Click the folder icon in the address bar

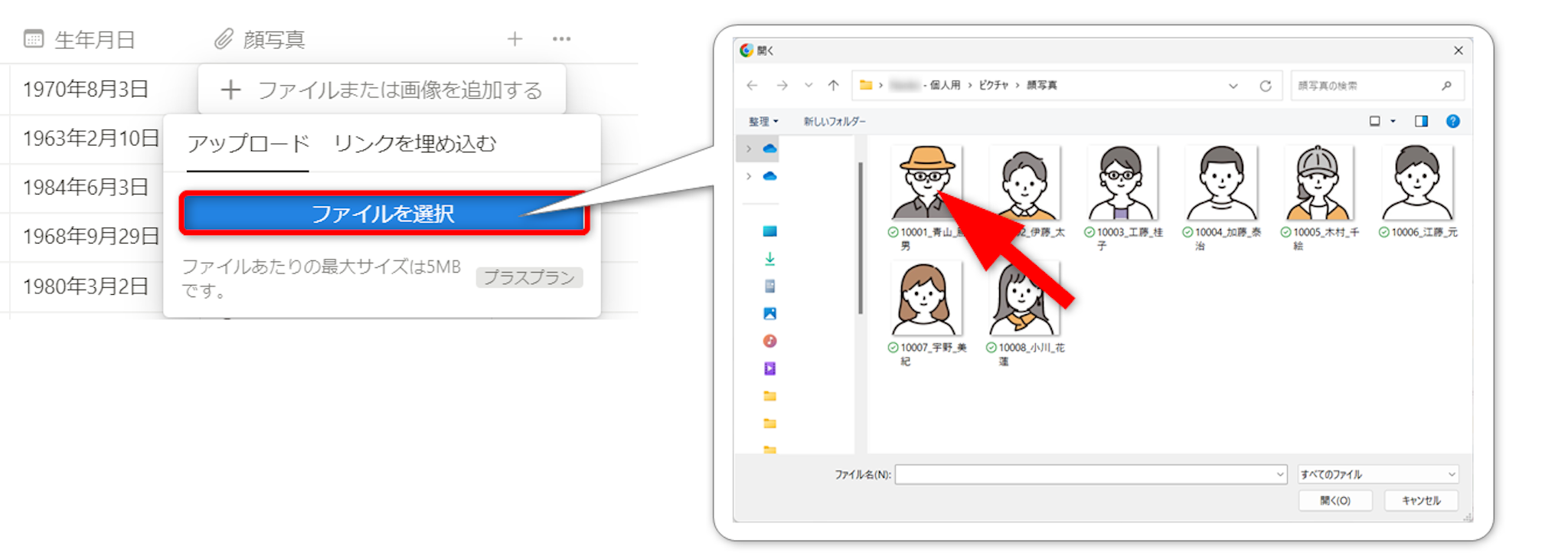pos(866,85)
